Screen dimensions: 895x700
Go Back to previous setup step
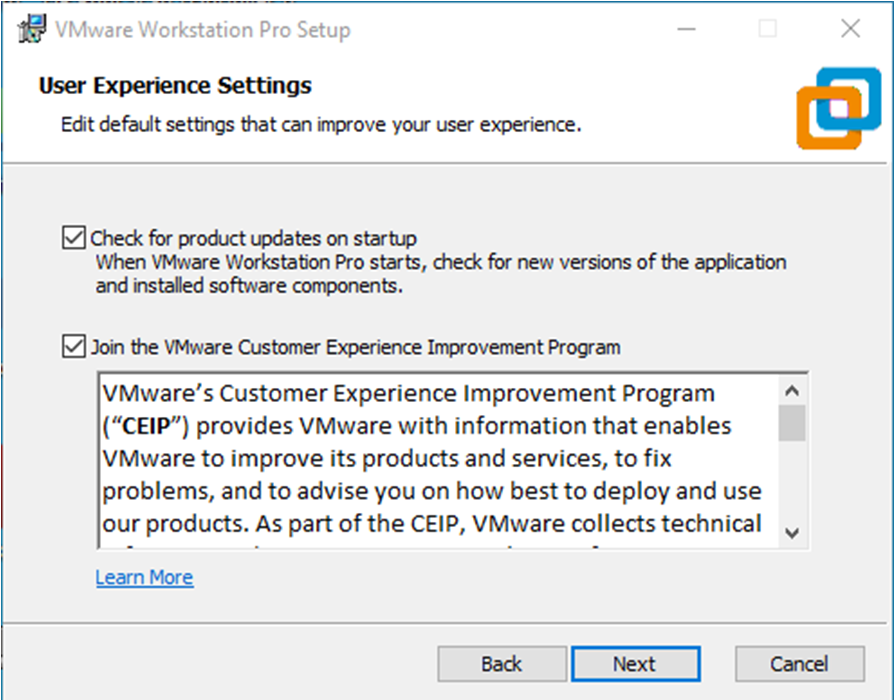[x=502, y=664]
